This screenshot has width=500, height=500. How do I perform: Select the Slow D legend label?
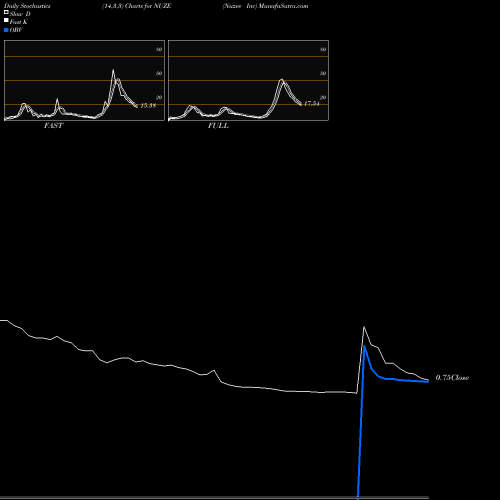coord(20,14)
